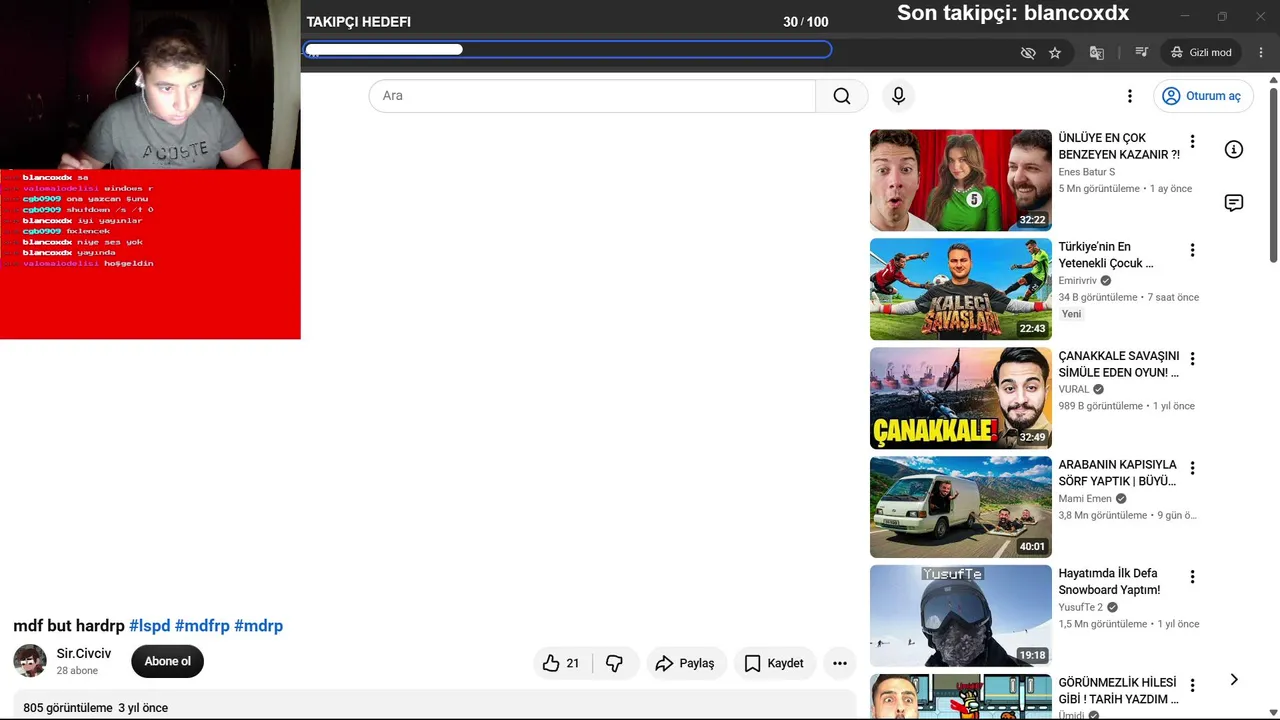Click the channel name 'VURAL'
The height and width of the screenshot is (720, 1280).
pos(1074,390)
